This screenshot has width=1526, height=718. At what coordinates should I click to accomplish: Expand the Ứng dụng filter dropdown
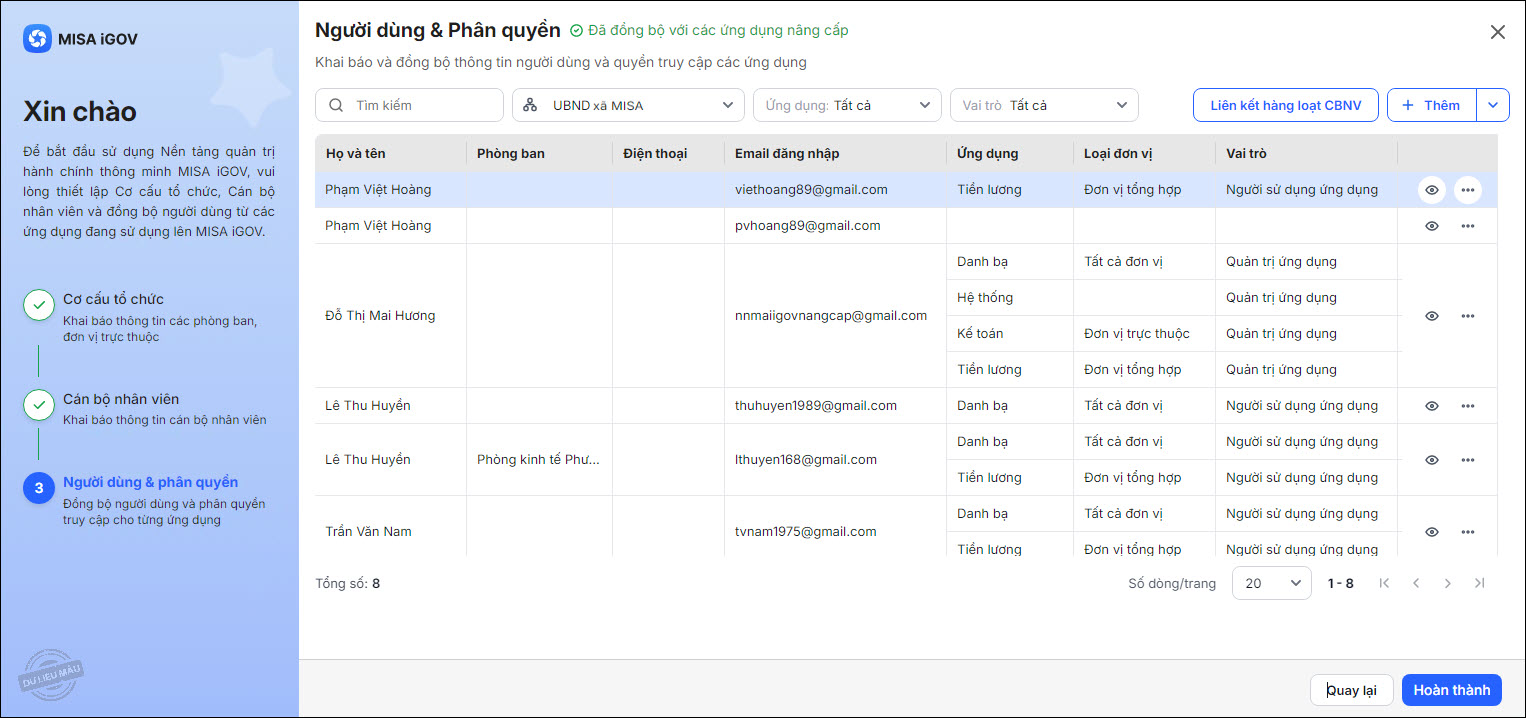pyautogui.click(x=845, y=105)
